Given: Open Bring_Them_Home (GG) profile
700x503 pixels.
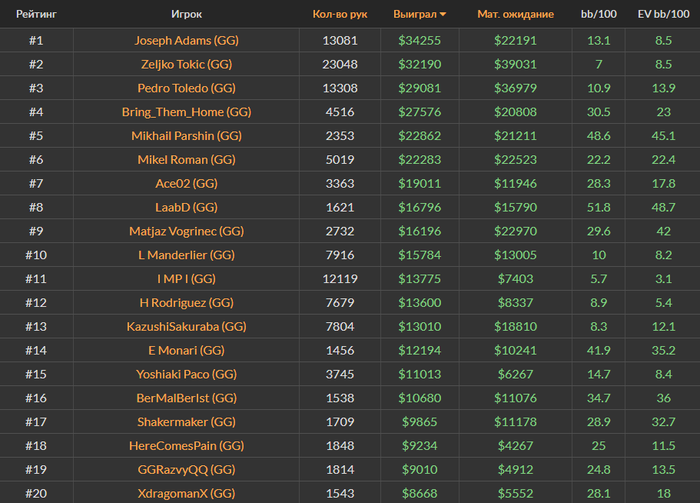Looking at the screenshot, I should pos(187,112).
